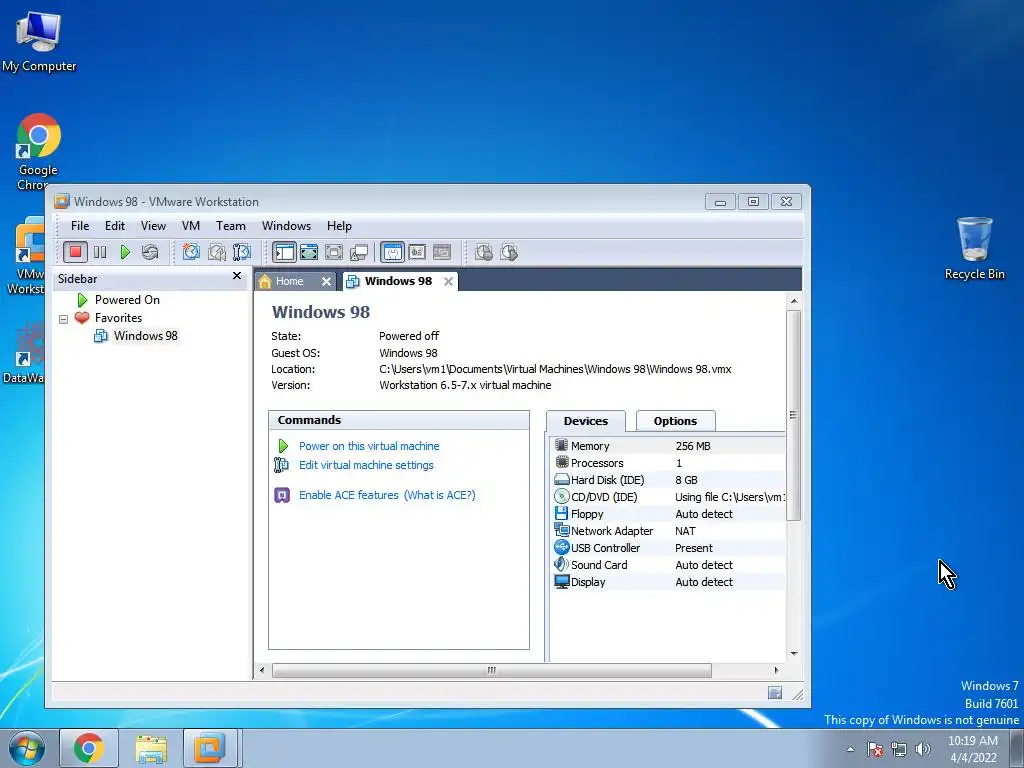Select the USB Controller device
1024x768 pixels.
[x=667, y=548]
